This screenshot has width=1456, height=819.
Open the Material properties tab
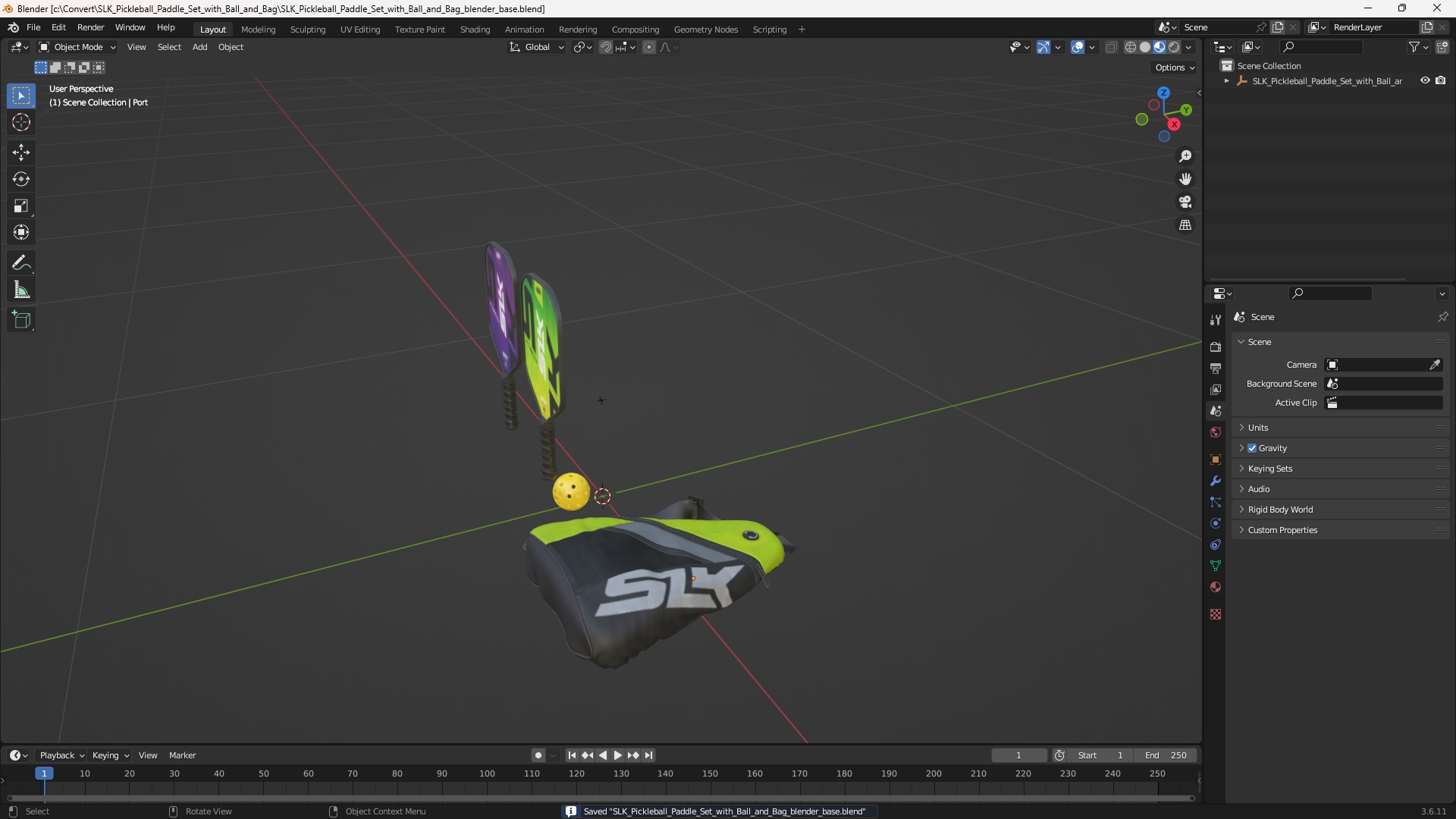click(x=1216, y=587)
